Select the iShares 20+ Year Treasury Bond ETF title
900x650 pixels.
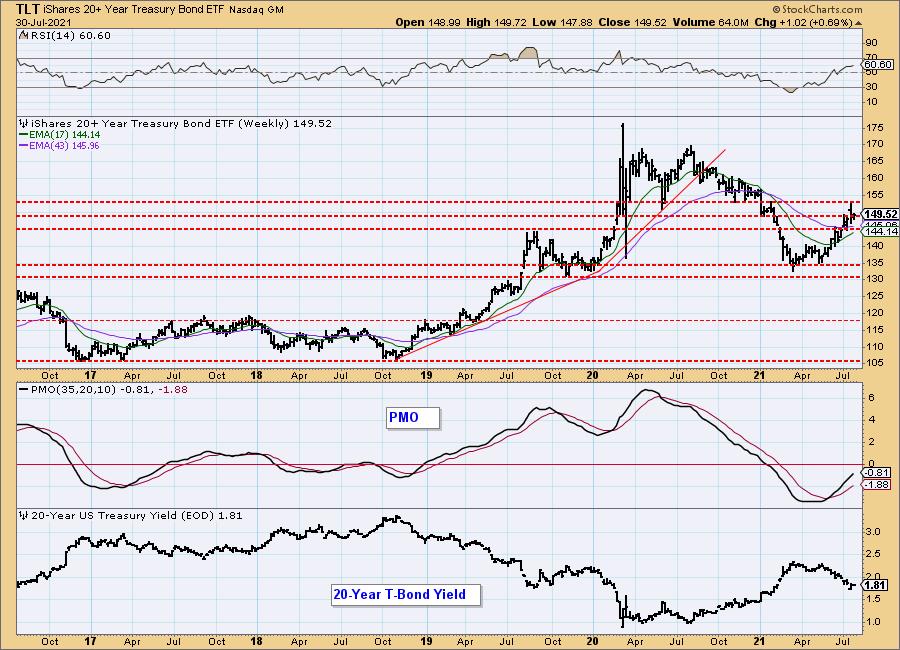[x=134, y=10]
